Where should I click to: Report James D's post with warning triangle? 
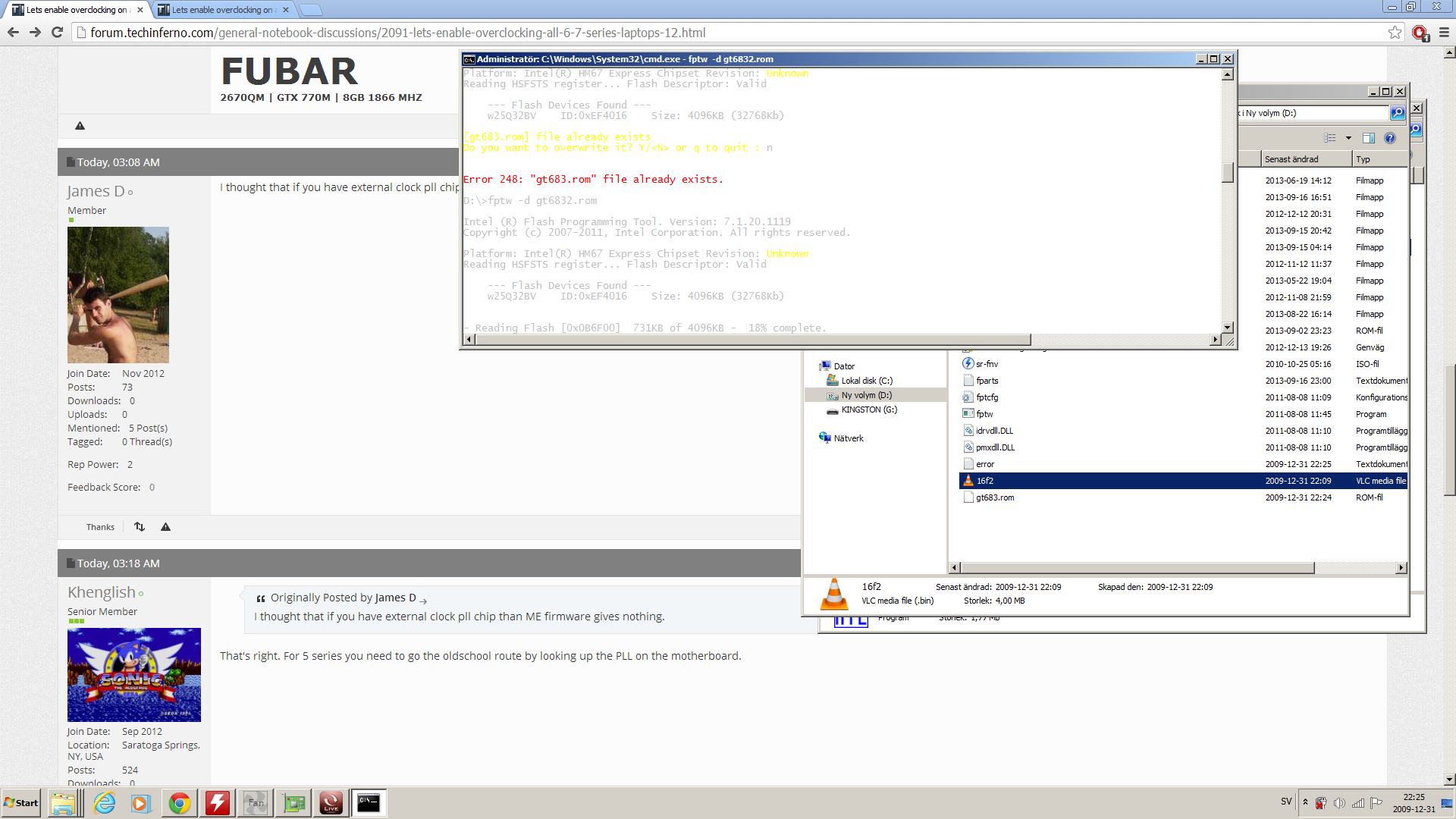165,527
